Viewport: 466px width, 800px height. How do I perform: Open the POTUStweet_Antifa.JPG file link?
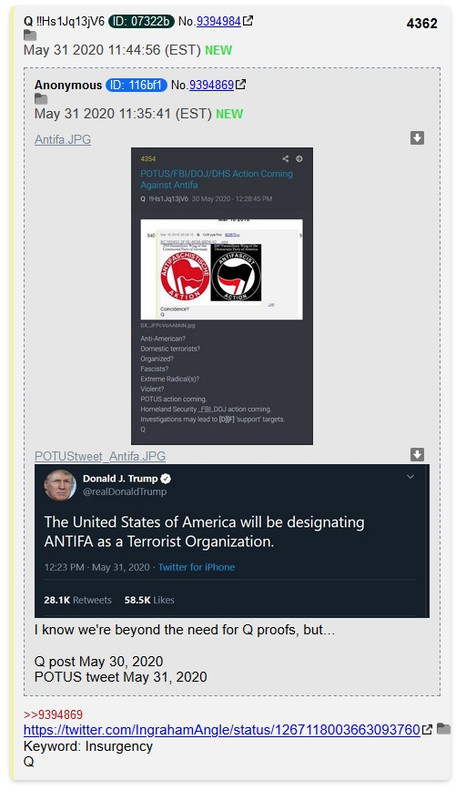(x=100, y=456)
